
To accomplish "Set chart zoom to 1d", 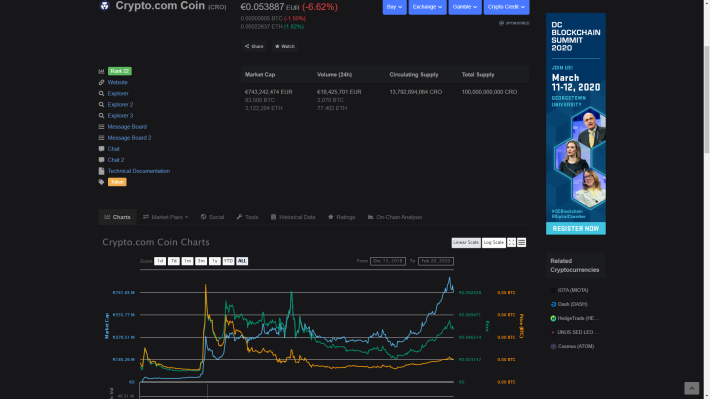I will point(160,261).
